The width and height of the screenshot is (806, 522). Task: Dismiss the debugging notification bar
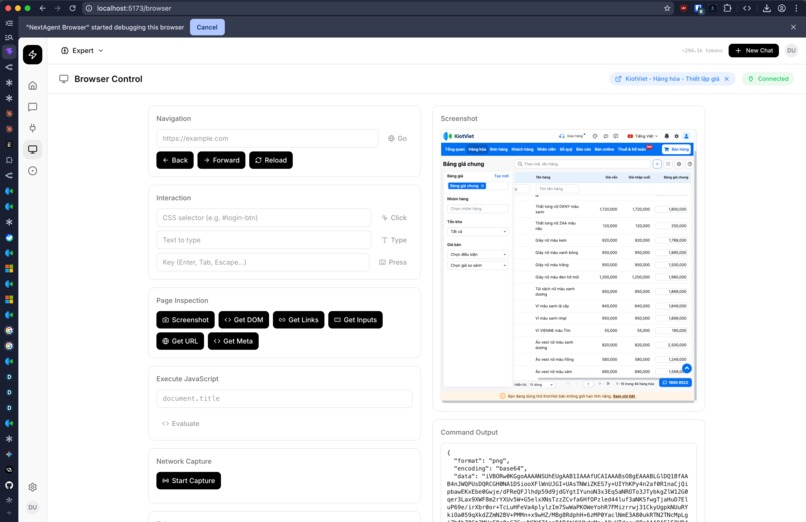click(x=793, y=27)
